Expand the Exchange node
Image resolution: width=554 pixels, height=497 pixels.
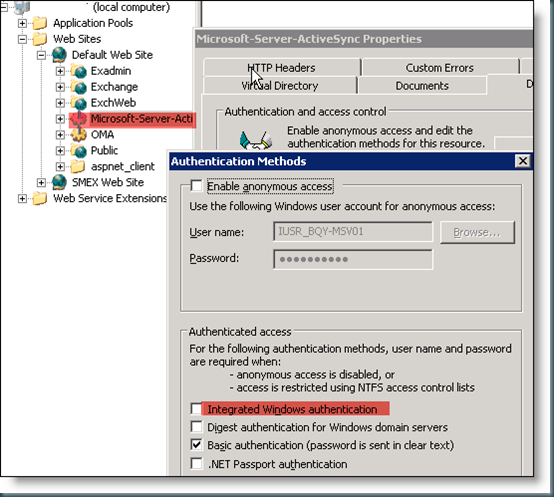(60, 87)
